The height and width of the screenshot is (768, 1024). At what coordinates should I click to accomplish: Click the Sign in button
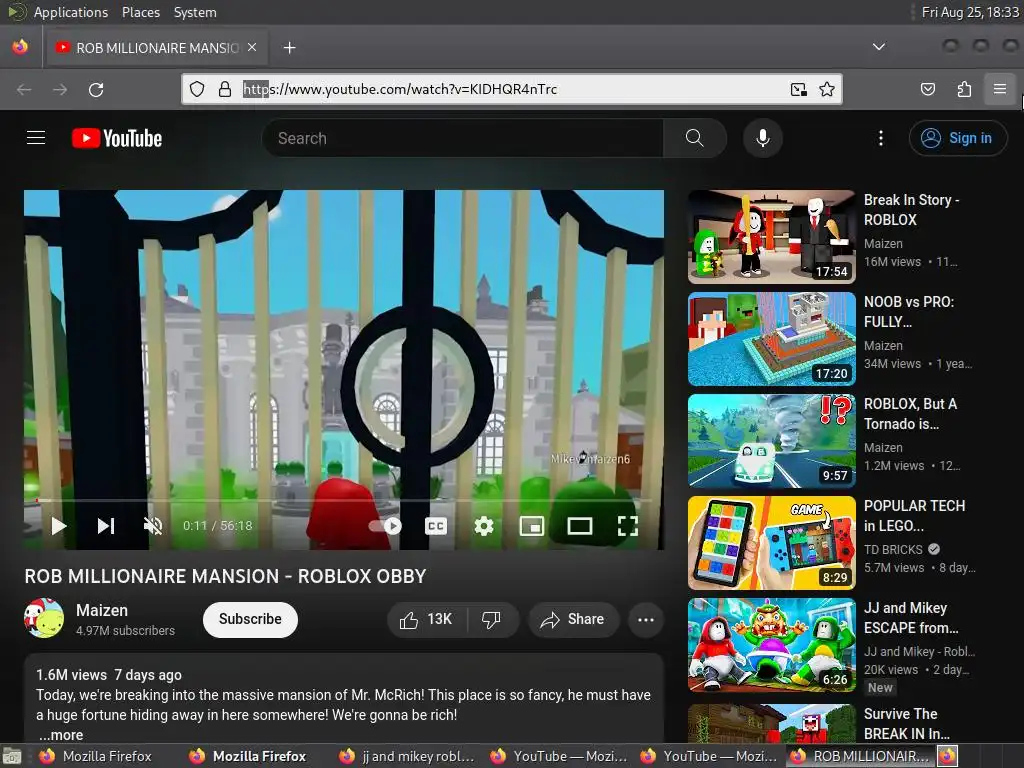[x=958, y=138]
